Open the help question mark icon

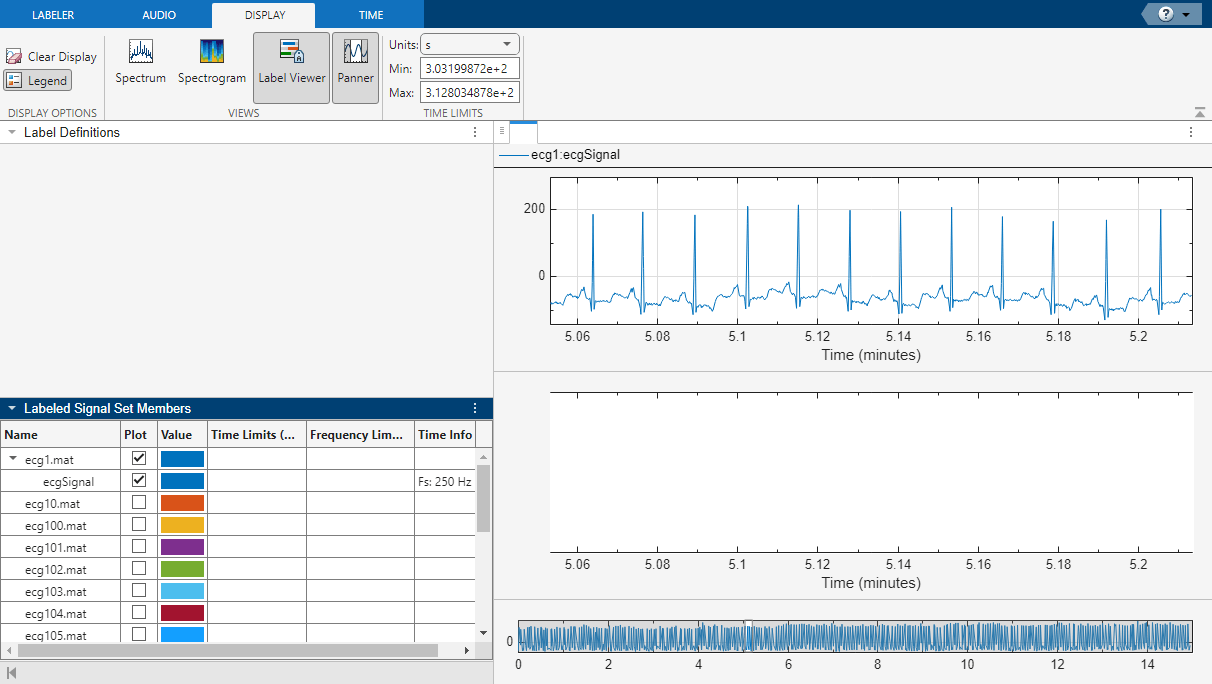click(x=1165, y=14)
